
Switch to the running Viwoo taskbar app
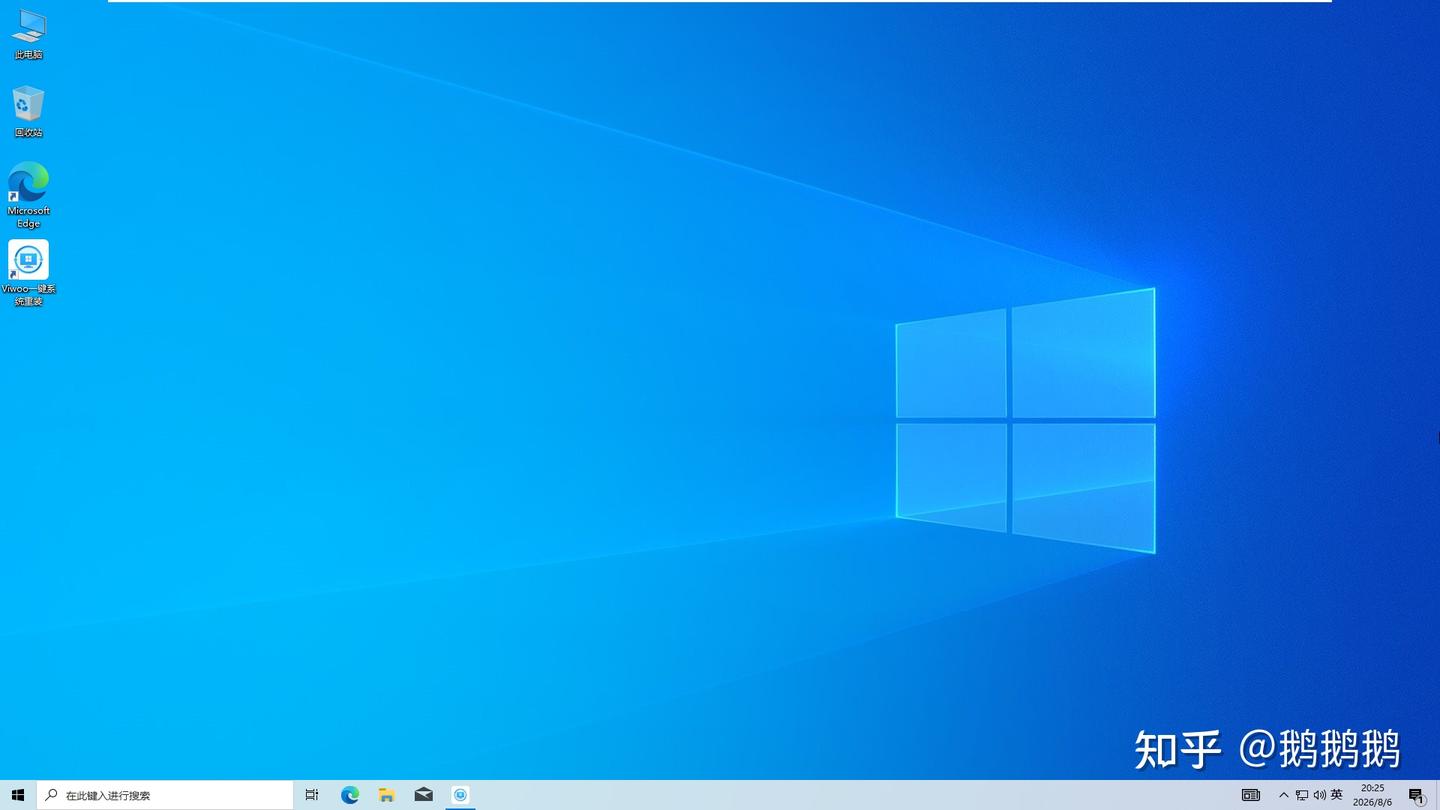(460, 795)
